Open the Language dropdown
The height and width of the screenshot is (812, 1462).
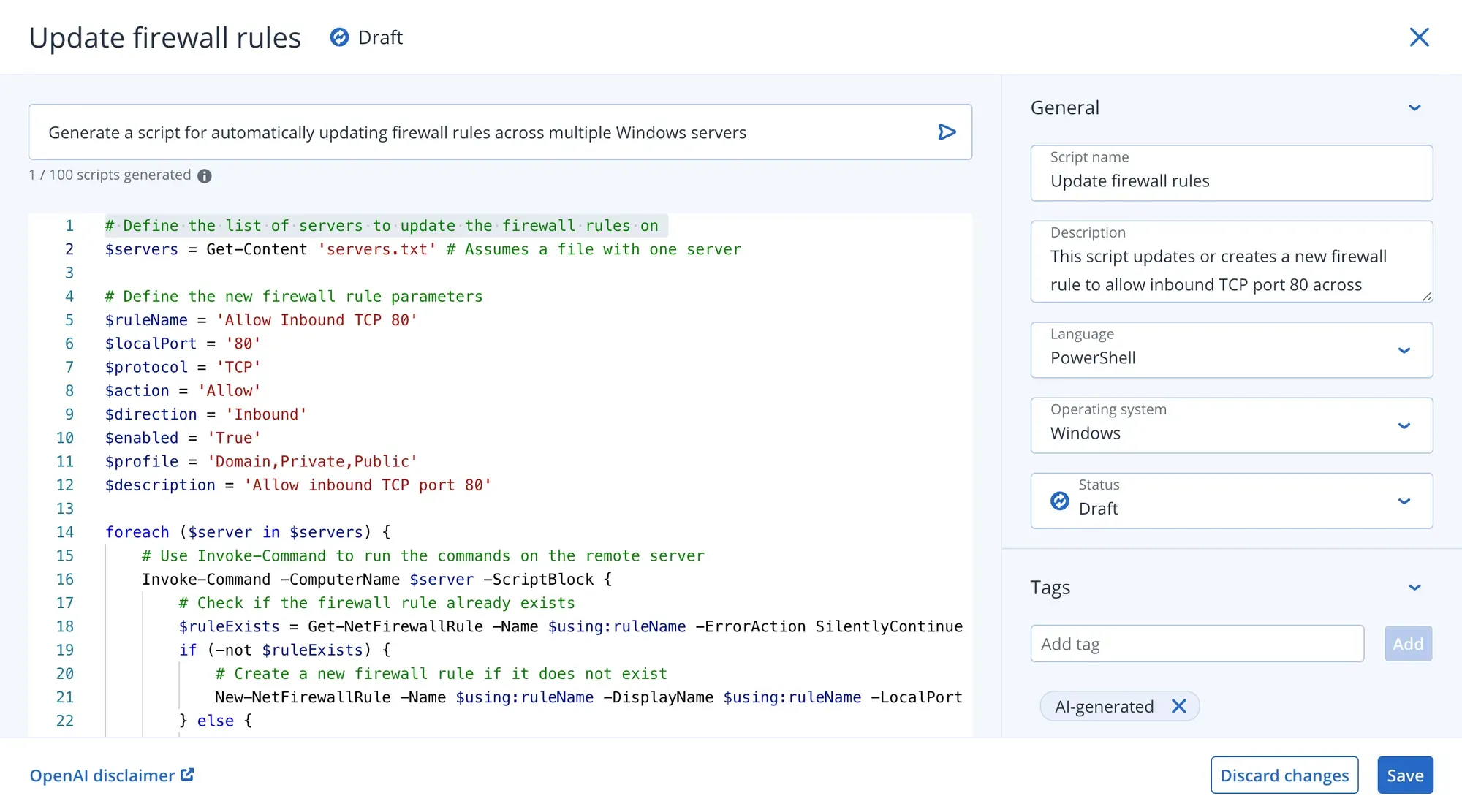click(x=1404, y=350)
